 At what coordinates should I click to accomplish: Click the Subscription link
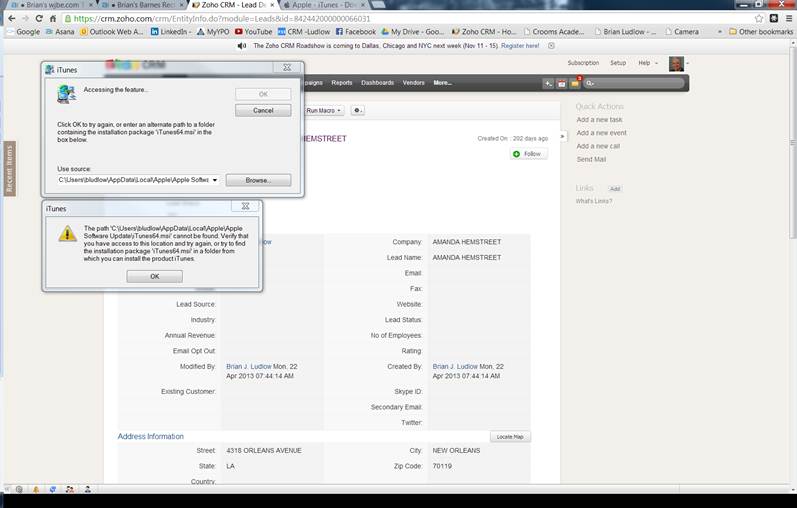pyautogui.click(x=583, y=63)
